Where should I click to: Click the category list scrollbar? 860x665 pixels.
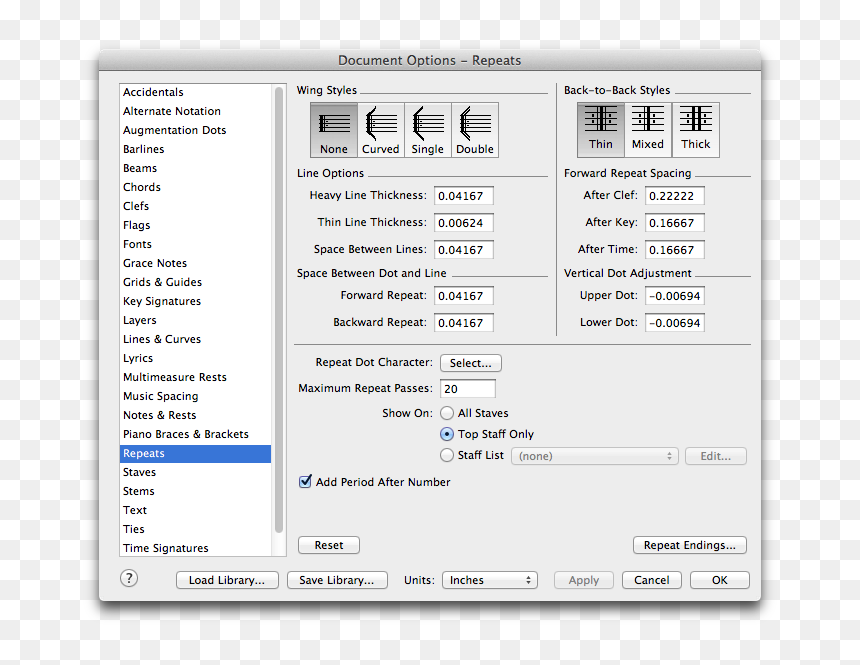click(279, 310)
